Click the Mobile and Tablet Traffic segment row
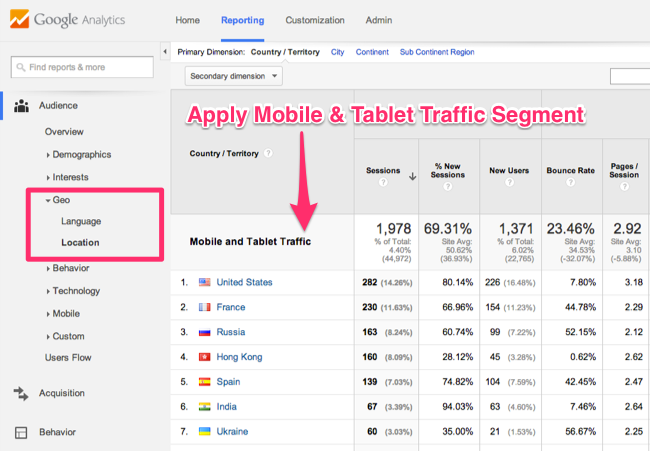Screen dimensions: 650x451 pos(250,242)
